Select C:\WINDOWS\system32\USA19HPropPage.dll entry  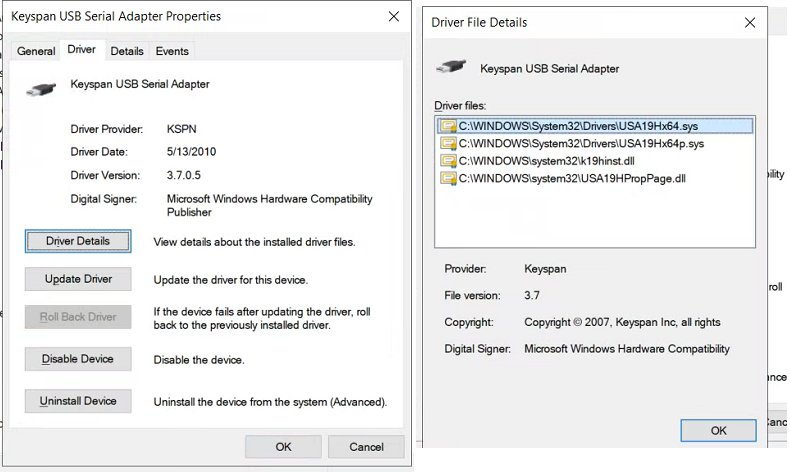click(572, 178)
